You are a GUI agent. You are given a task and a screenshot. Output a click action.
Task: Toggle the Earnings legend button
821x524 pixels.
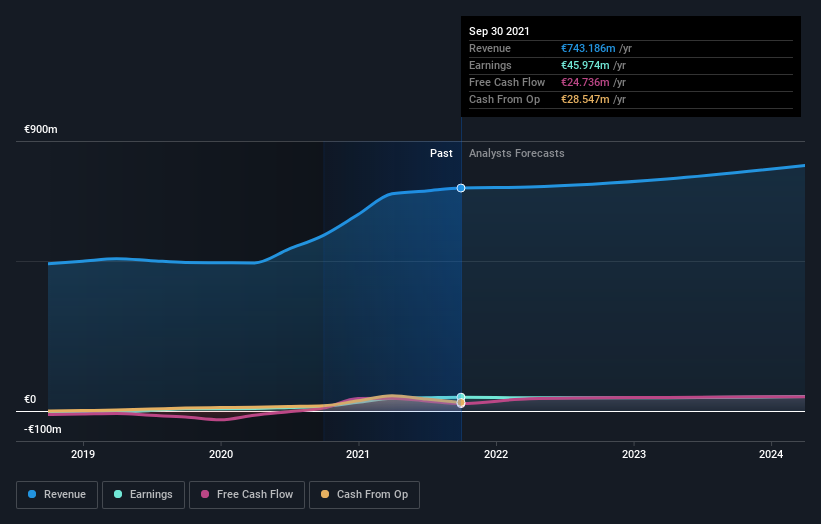[x=143, y=495]
